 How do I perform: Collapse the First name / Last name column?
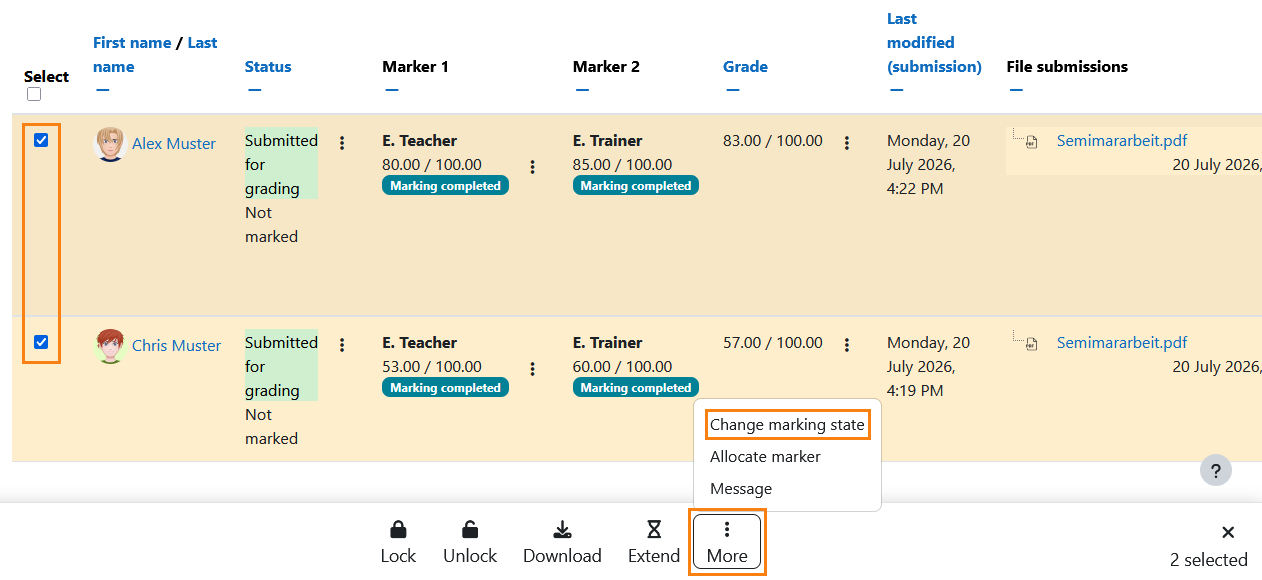(102, 90)
